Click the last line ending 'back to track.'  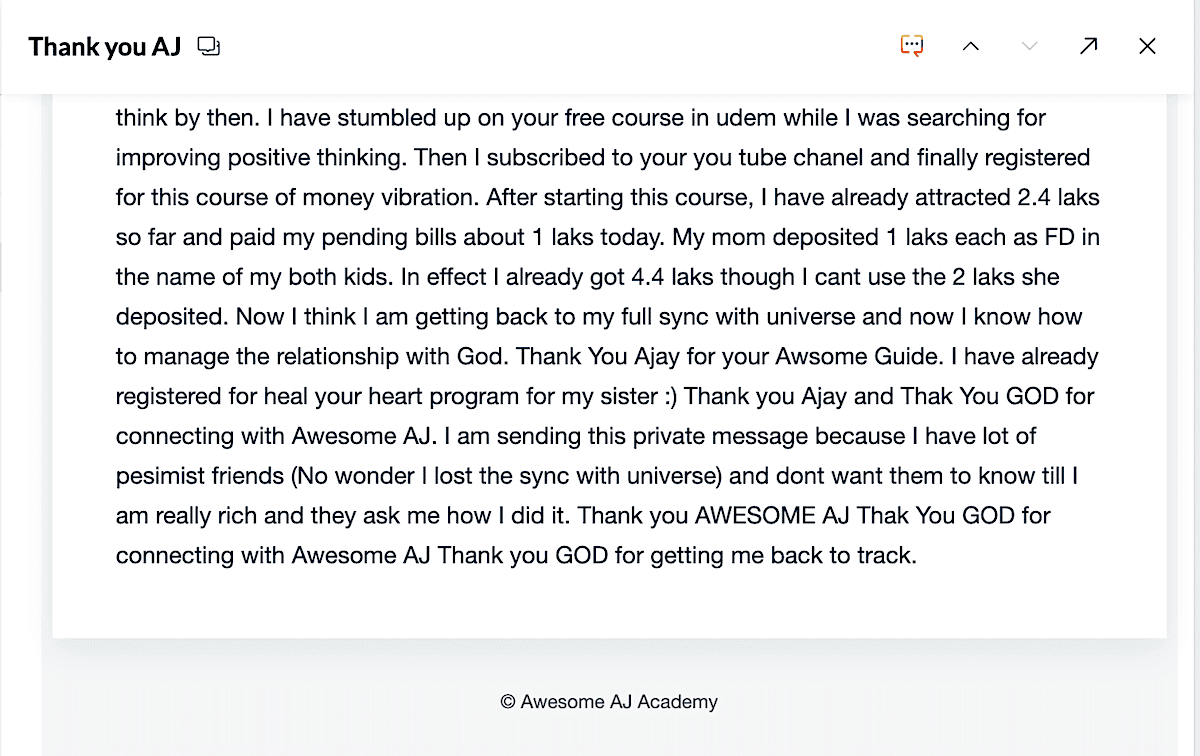(x=516, y=556)
